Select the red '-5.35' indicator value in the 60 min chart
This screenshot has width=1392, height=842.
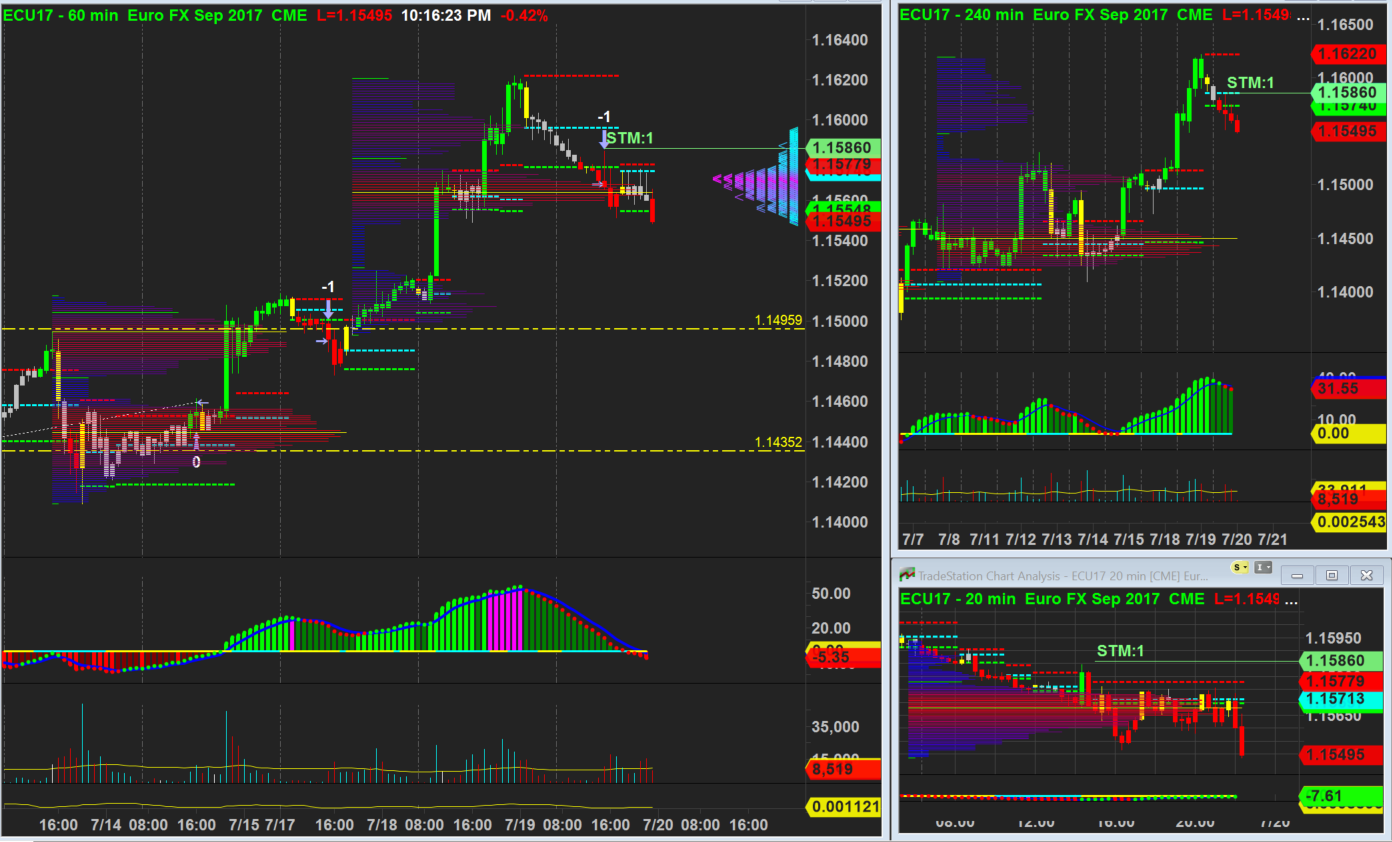pyautogui.click(x=842, y=657)
